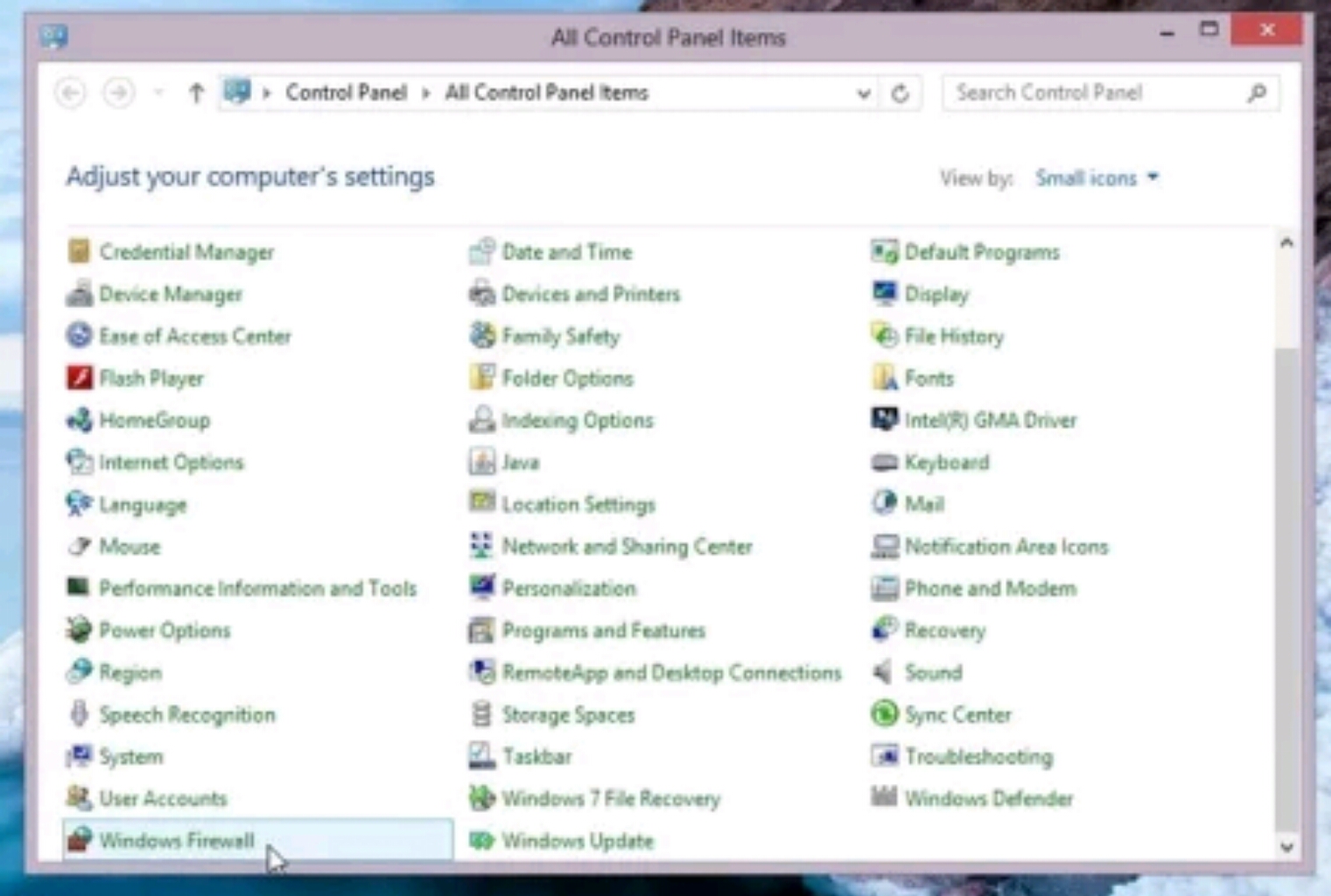This screenshot has height=896, width=1331.
Task: Open the Personalization link
Action: [569, 588]
